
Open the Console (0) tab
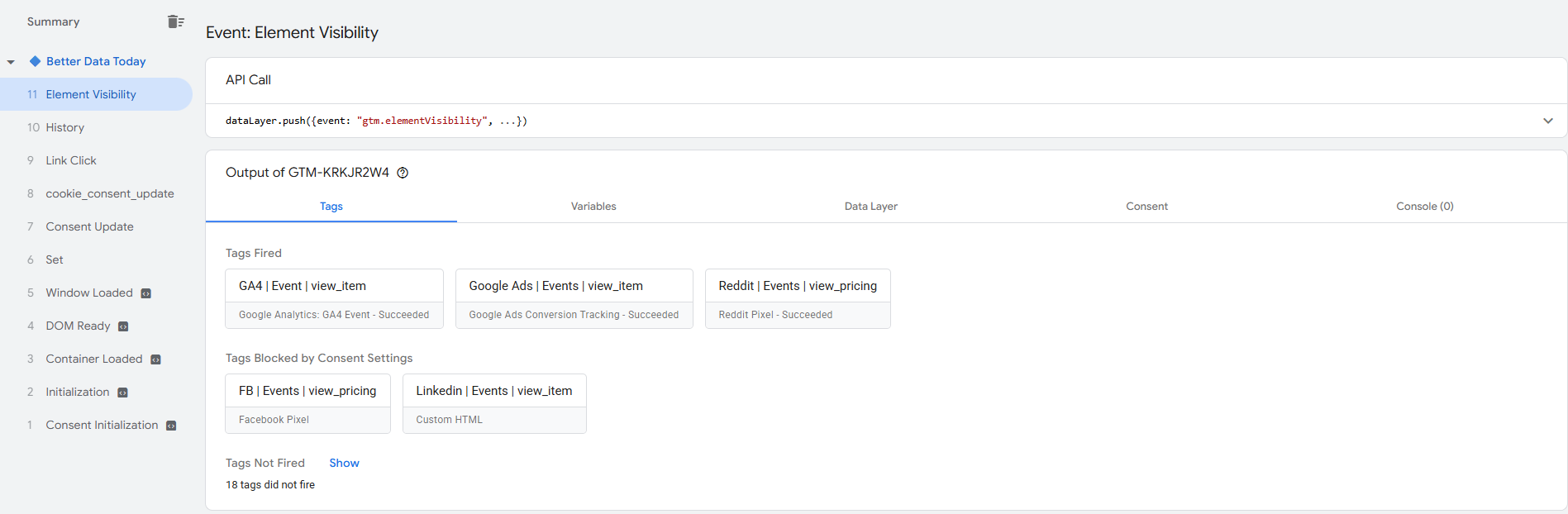pyautogui.click(x=1425, y=207)
